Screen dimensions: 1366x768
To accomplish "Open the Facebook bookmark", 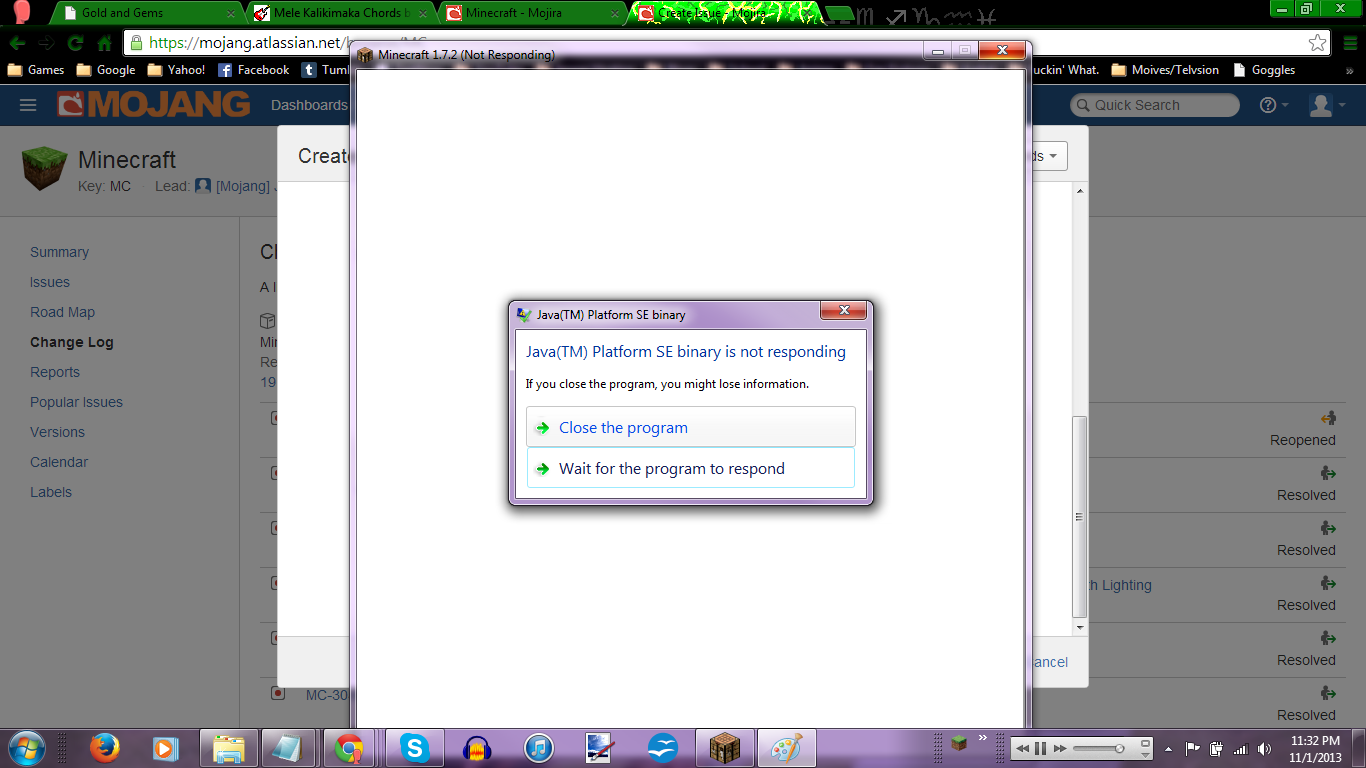I will pyautogui.click(x=254, y=70).
